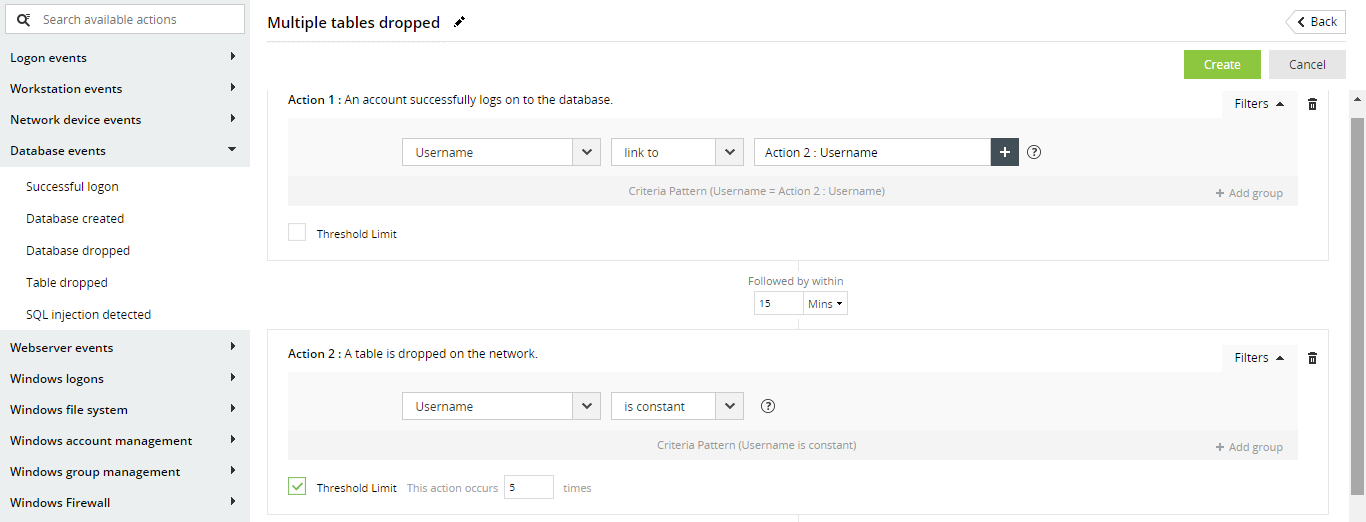
Task: Click the plus icon next to Action 2 : Username
Action: pos(1005,152)
